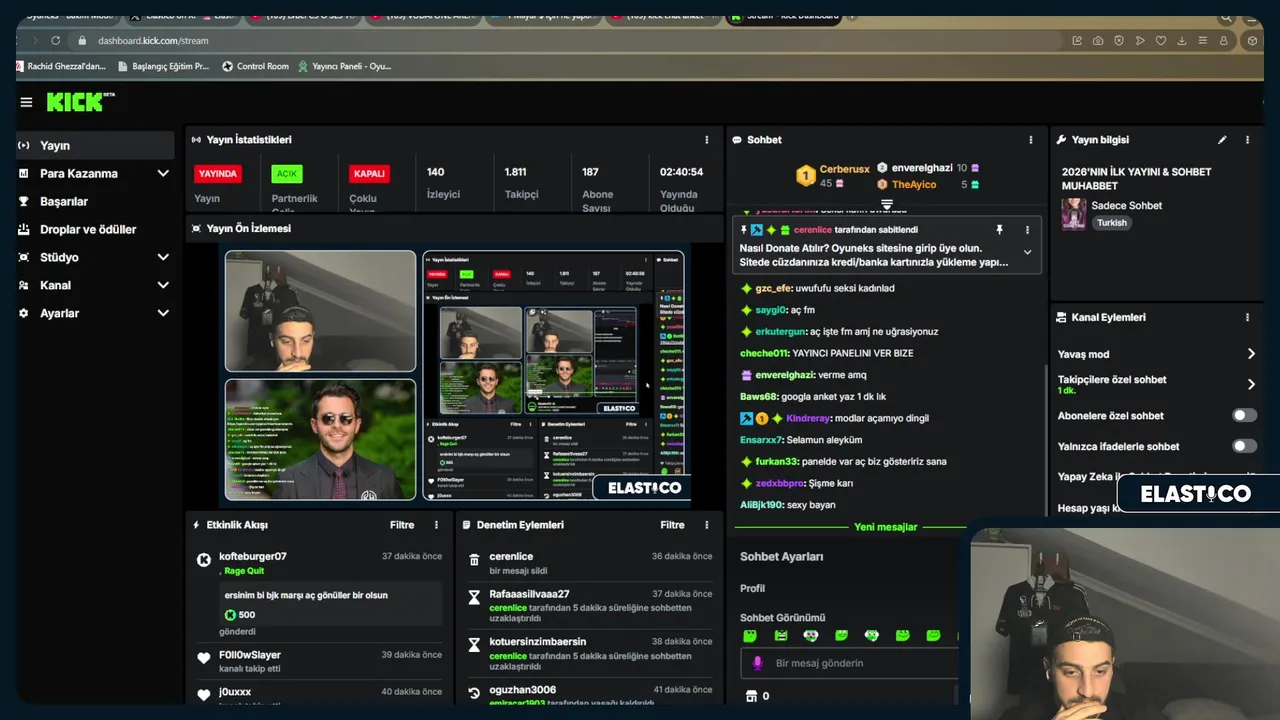1280x720 pixels.
Task: Click the microphone icon in message box
Action: [x=757, y=663]
